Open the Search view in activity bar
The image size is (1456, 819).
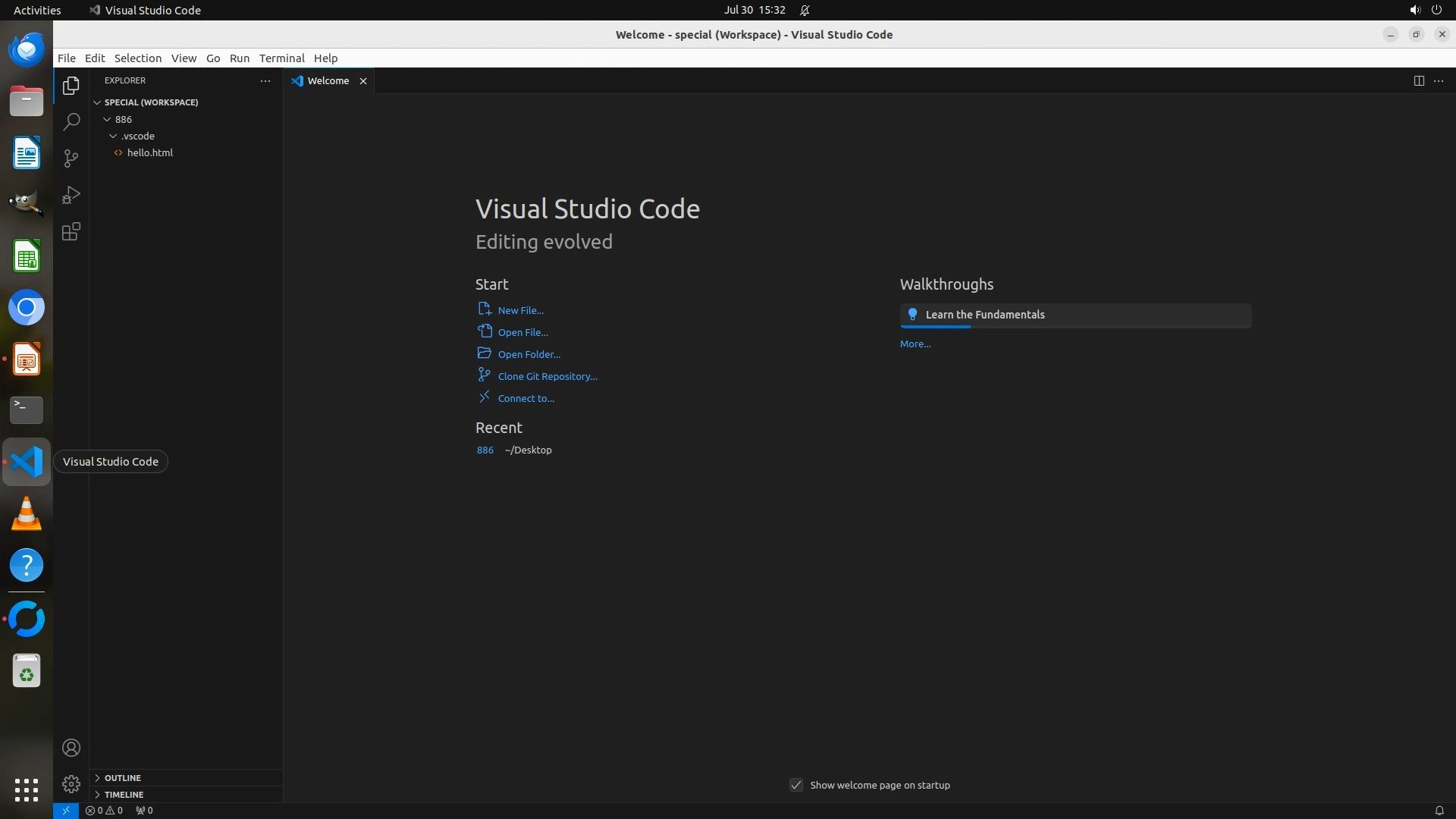coord(71,122)
